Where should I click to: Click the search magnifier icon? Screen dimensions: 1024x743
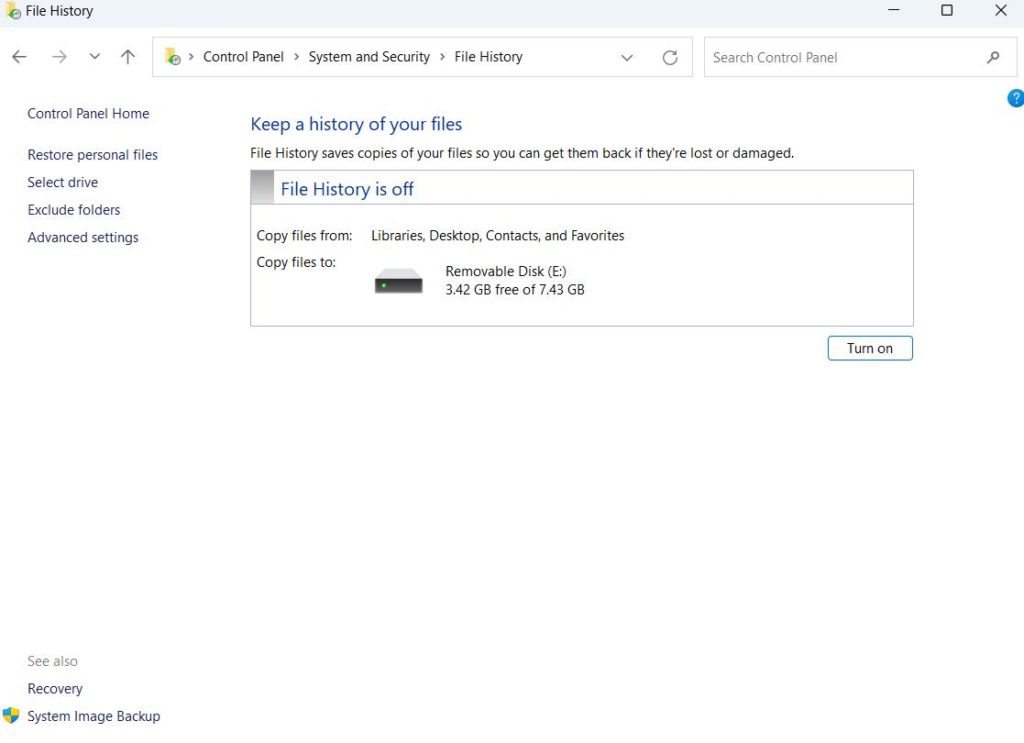coord(993,57)
